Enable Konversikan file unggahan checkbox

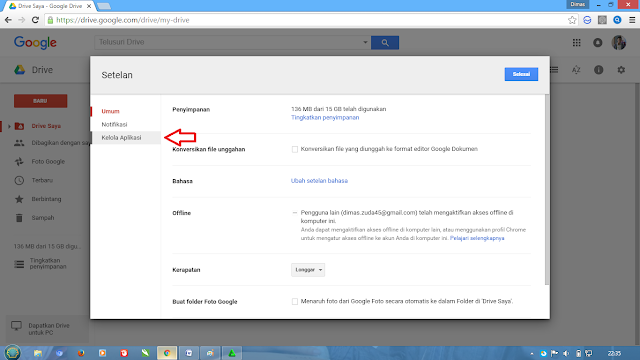(x=295, y=149)
